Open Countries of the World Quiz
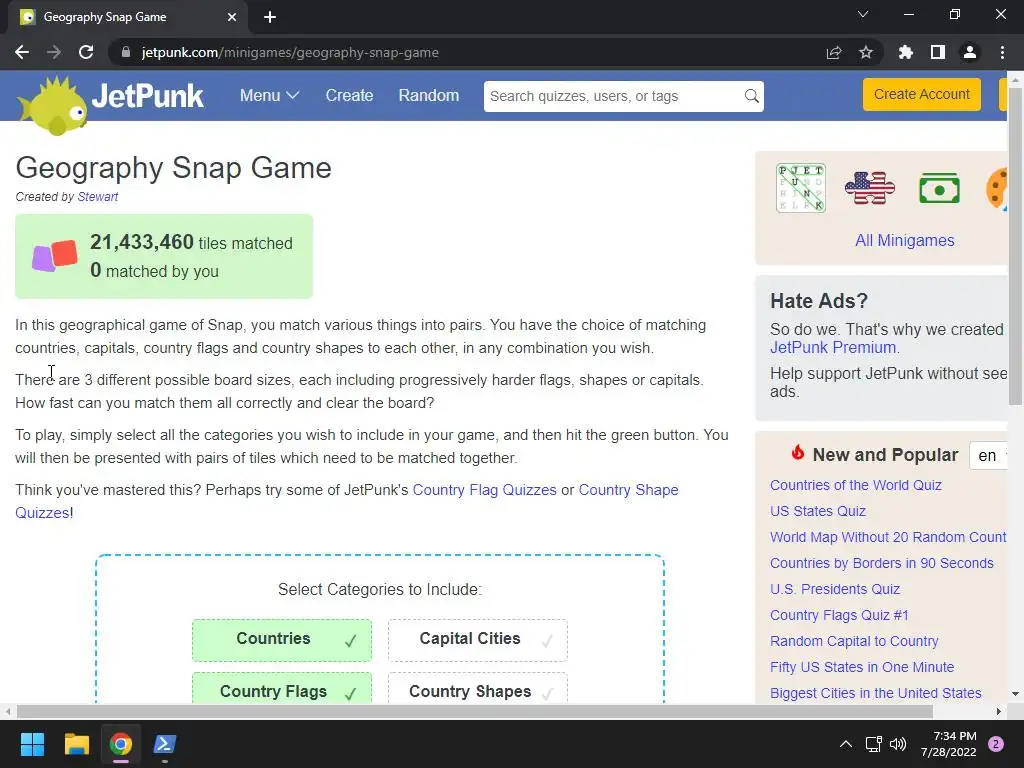The height and width of the screenshot is (768, 1024). [856, 485]
